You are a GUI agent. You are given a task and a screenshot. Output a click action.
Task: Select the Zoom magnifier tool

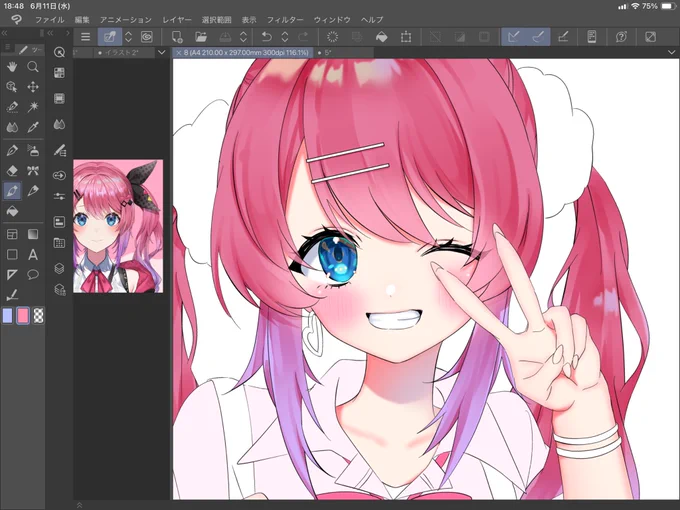point(33,66)
